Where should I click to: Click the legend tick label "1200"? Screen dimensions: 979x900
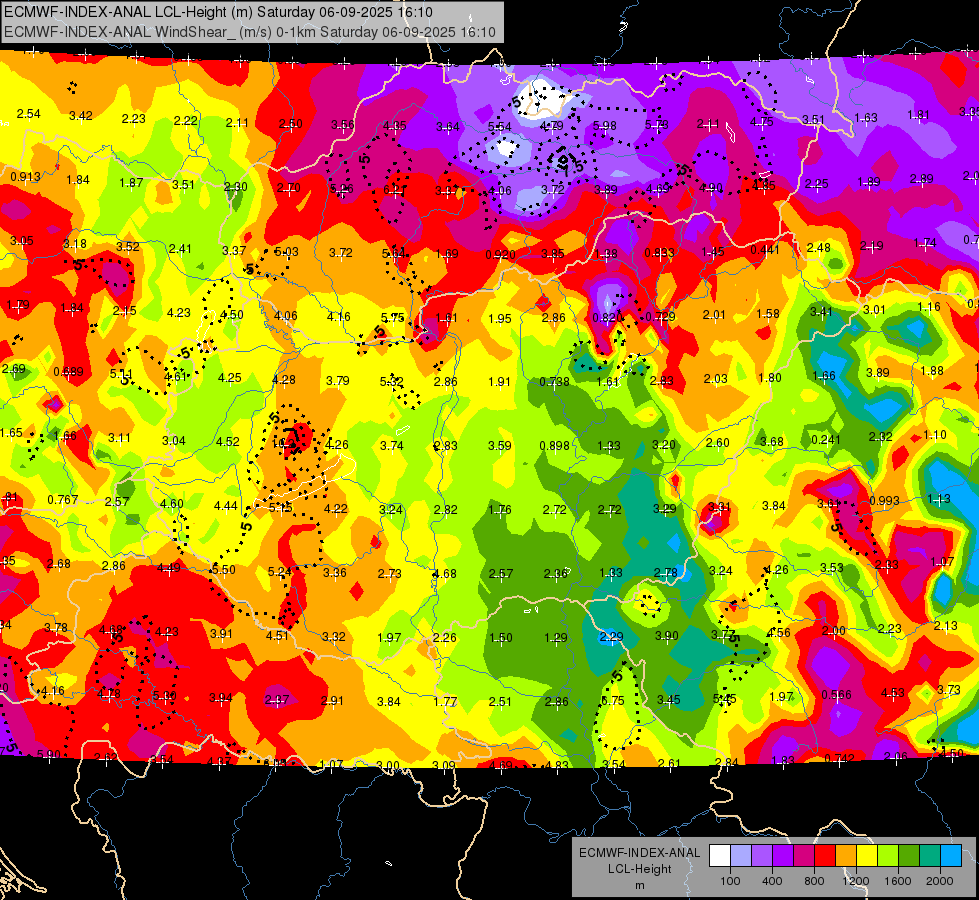click(855, 881)
